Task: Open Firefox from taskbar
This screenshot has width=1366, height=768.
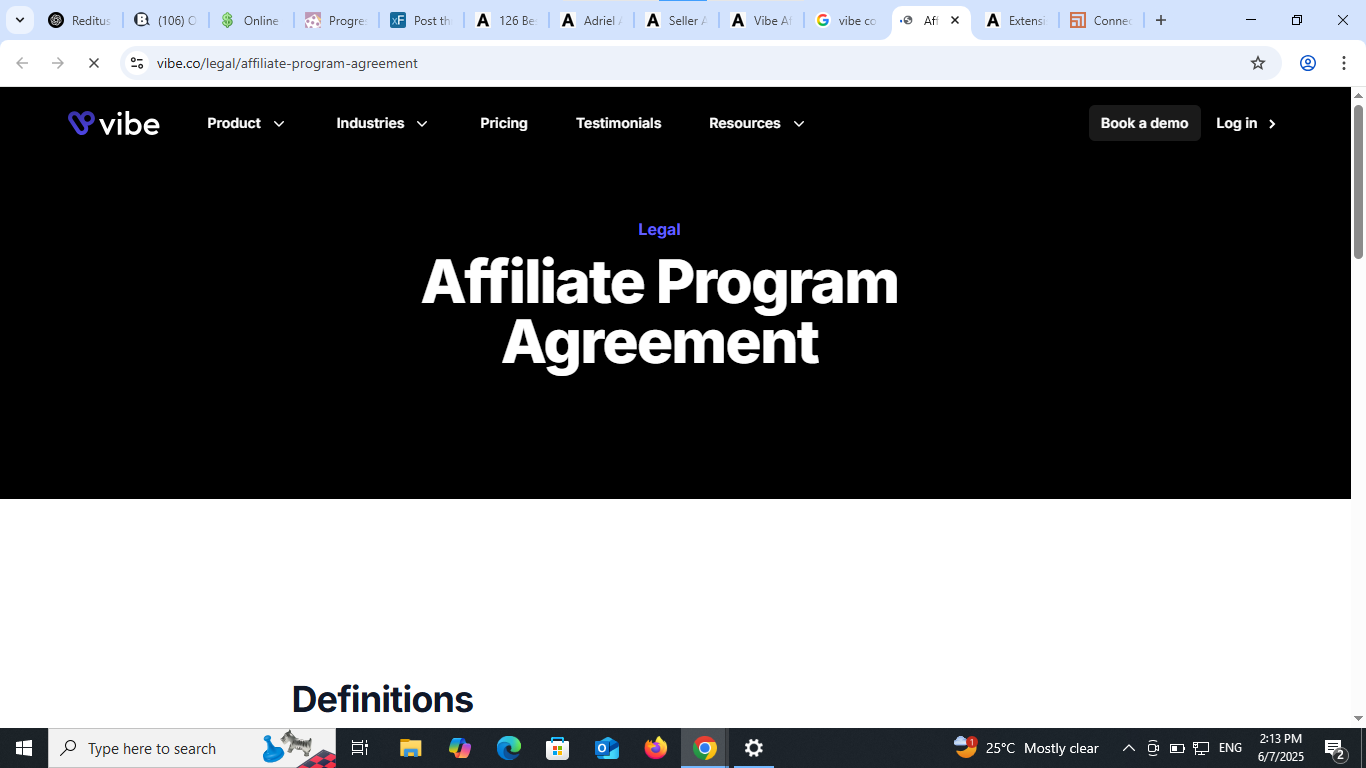Action: point(656,748)
